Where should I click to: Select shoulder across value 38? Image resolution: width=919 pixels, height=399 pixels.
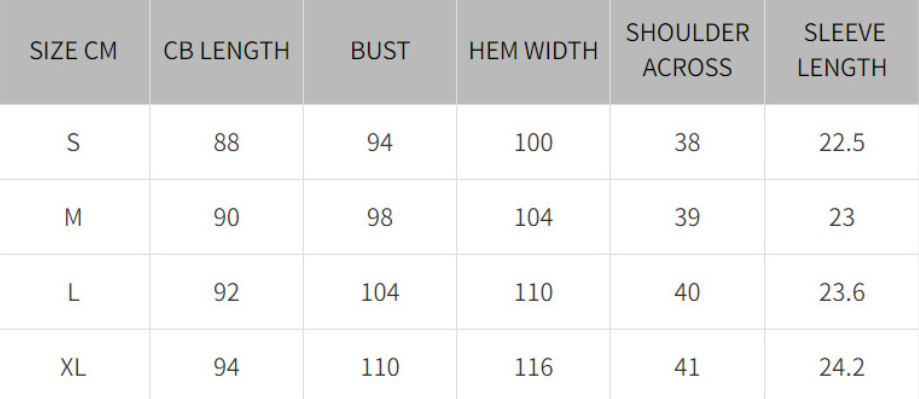tap(687, 142)
